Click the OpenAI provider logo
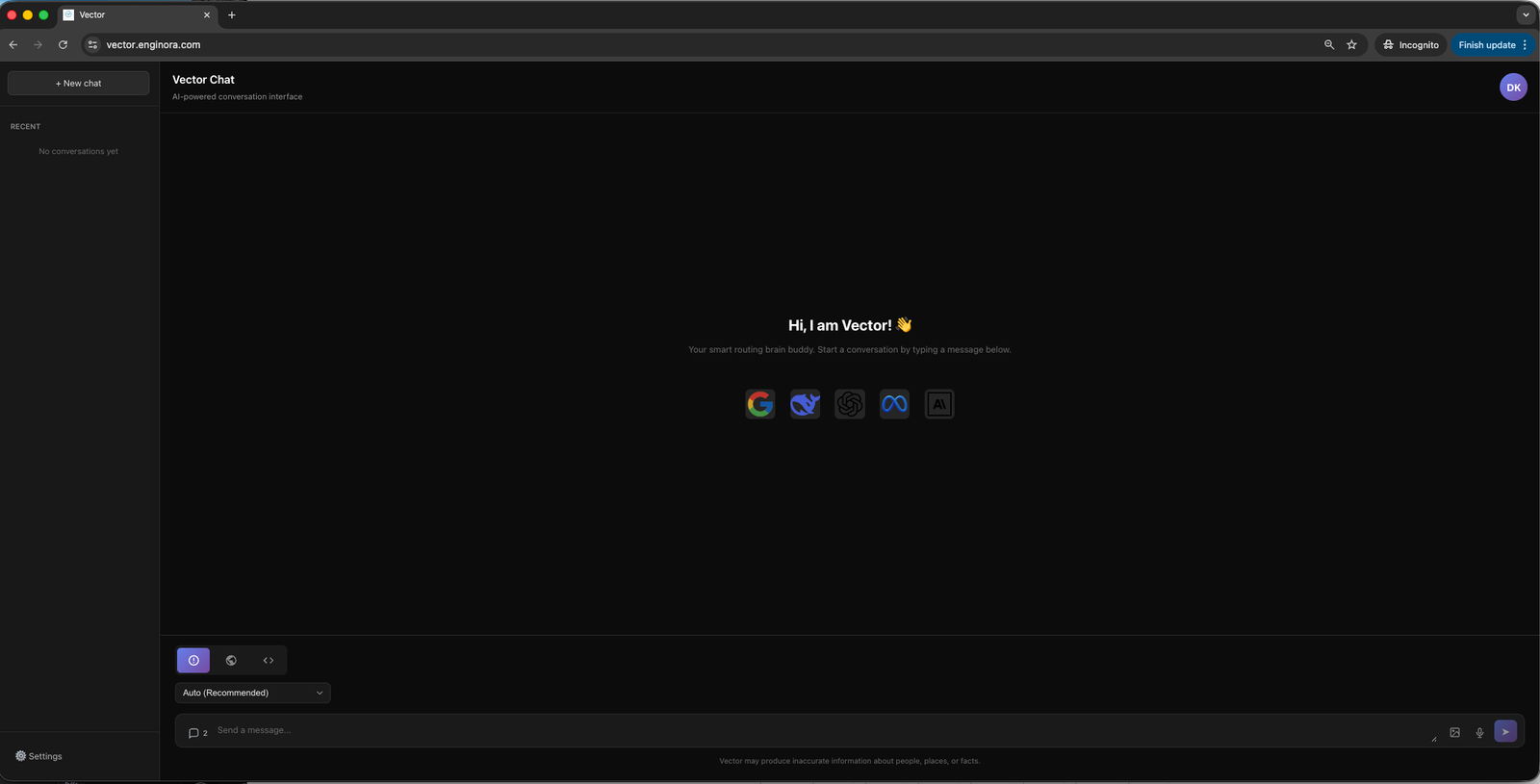Screen dimensions: 1540x784 coord(850,404)
